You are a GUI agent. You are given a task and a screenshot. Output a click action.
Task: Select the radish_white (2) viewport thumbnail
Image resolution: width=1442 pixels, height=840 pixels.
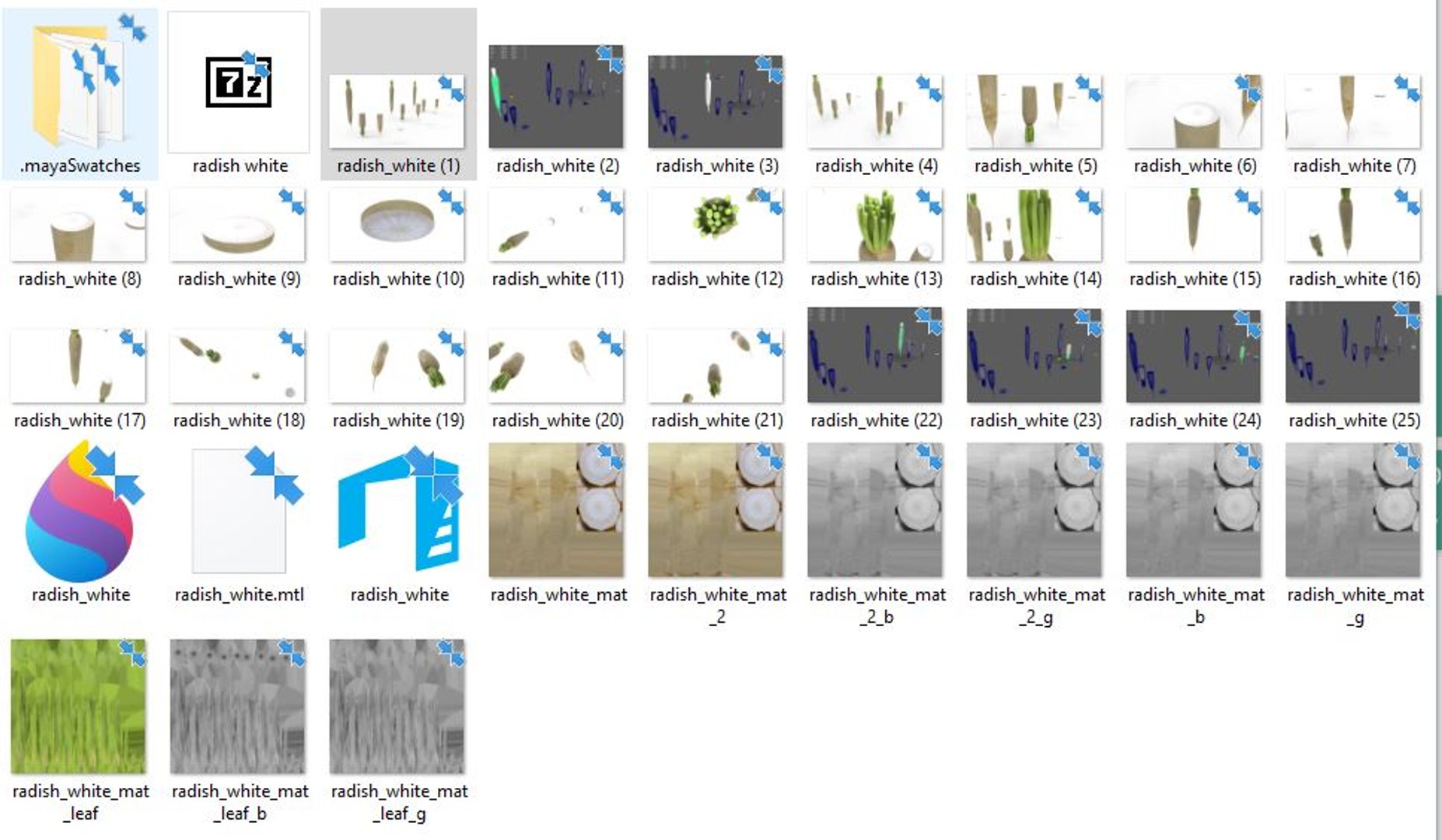pos(556,96)
